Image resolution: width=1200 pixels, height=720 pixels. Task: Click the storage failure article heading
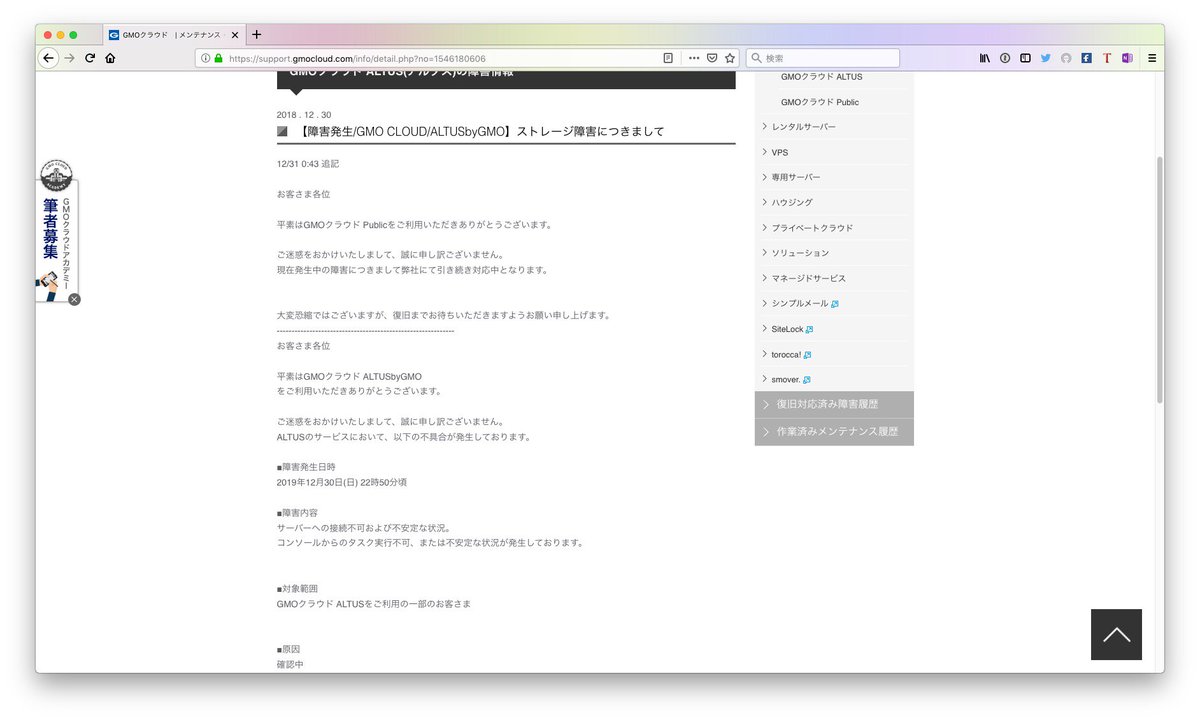coord(482,131)
